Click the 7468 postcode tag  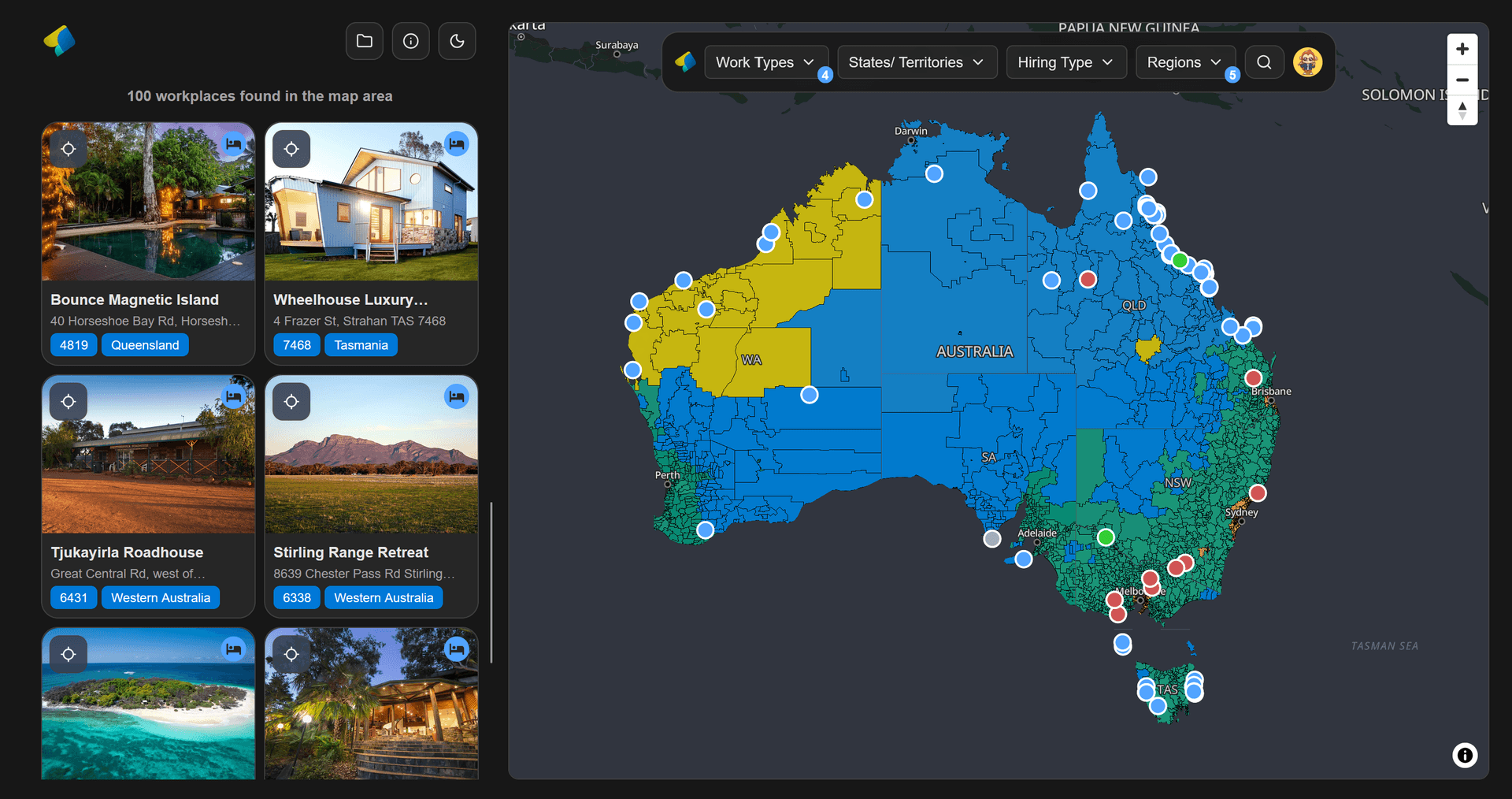point(297,345)
